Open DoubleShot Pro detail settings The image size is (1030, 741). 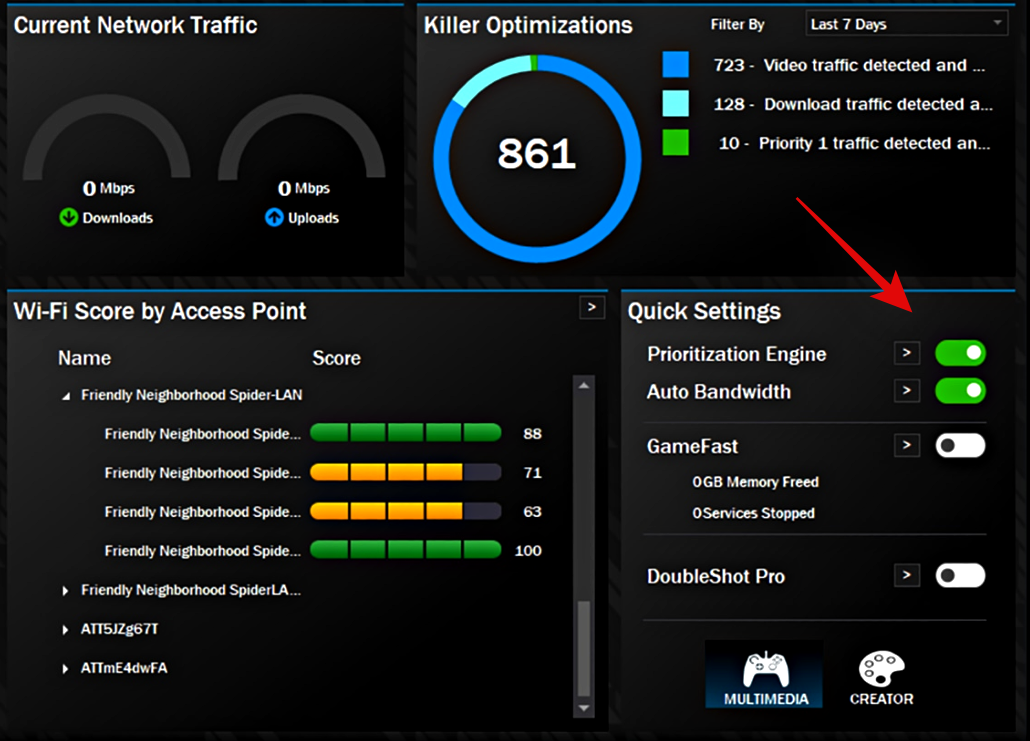coord(907,576)
